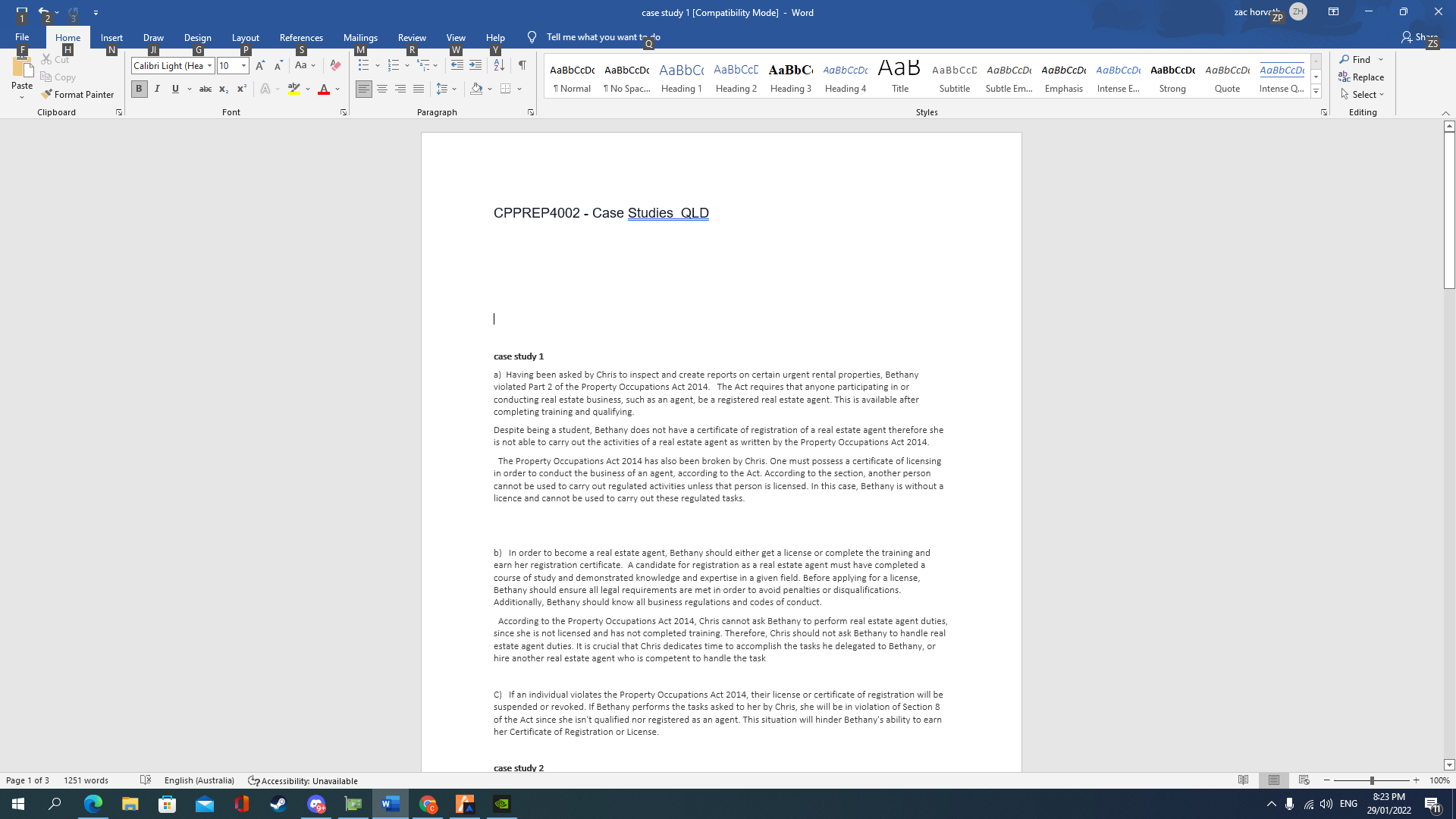Viewport: 1456px width, 819px height.
Task: Activate the Format Painter
Action: [x=78, y=94]
